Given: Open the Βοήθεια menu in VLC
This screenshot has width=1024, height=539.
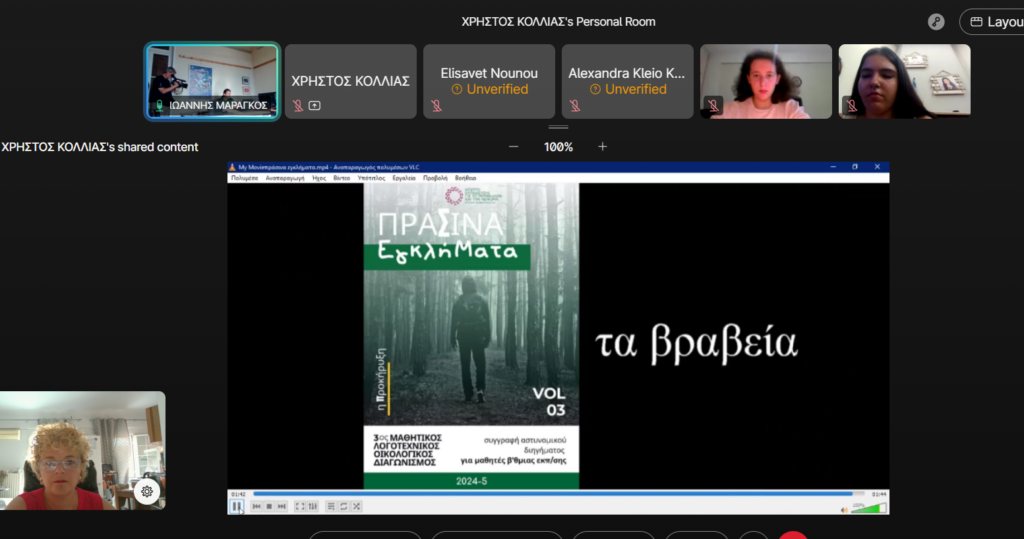Looking at the screenshot, I should coord(466,177).
